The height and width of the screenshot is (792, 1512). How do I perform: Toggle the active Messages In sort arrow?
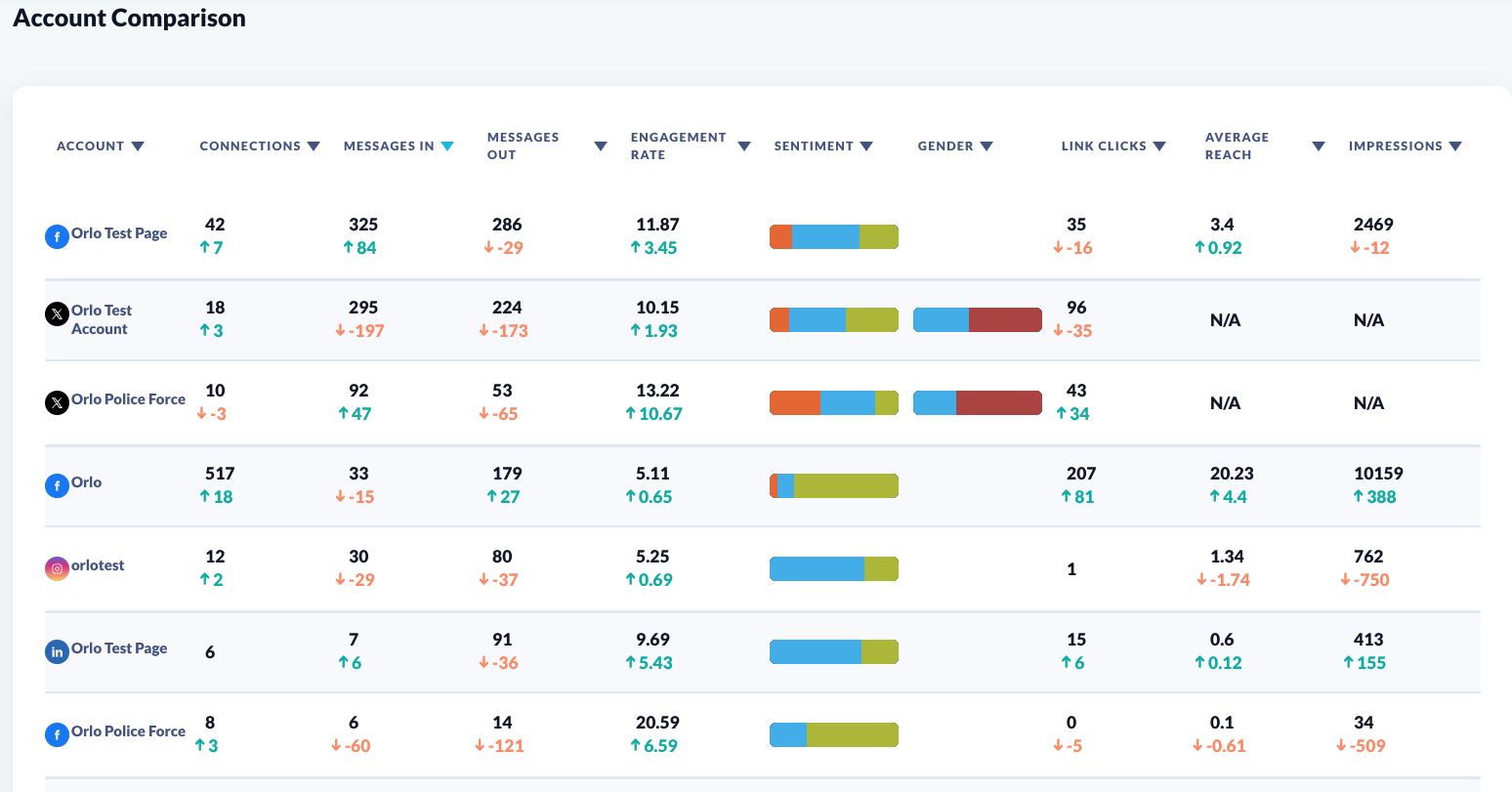pyautogui.click(x=447, y=146)
